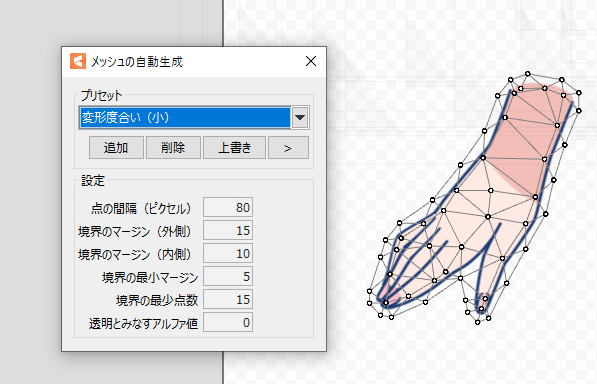Image resolution: width=597 pixels, height=384 pixels.
Task: Focus the 境界のマージン（内側） field
Action: (x=228, y=253)
